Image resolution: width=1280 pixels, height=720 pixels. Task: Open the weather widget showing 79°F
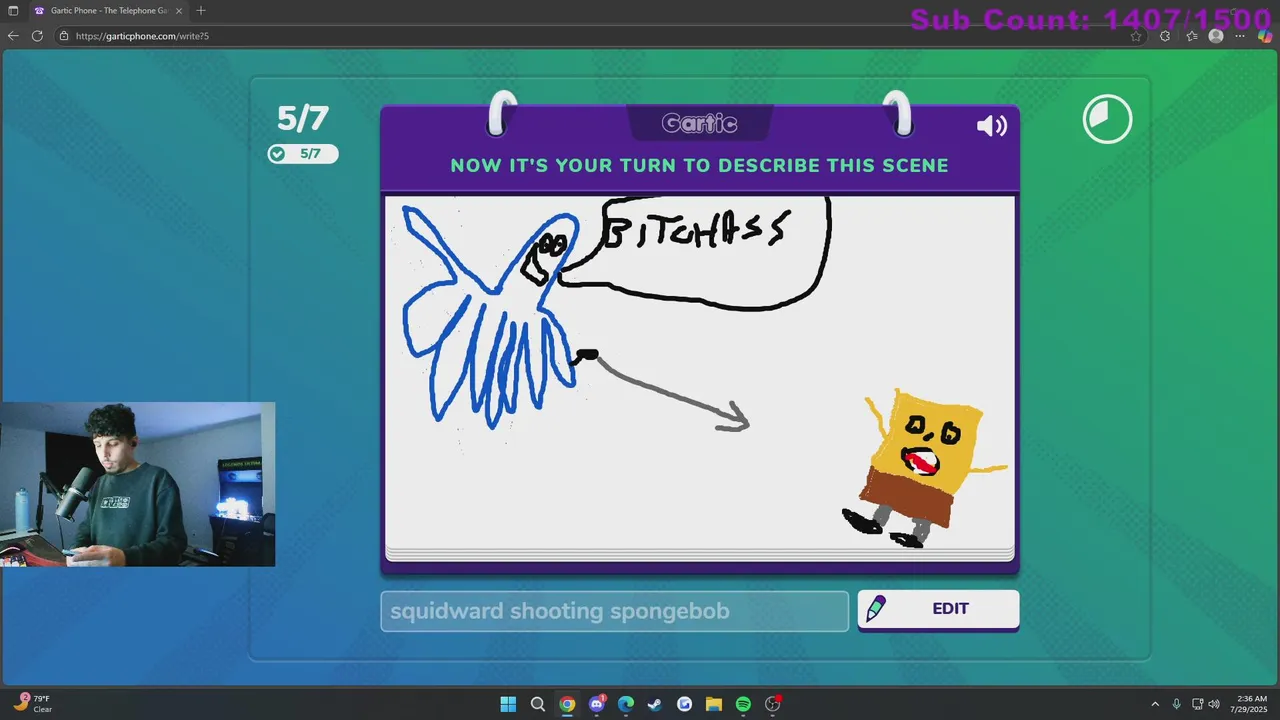31,703
